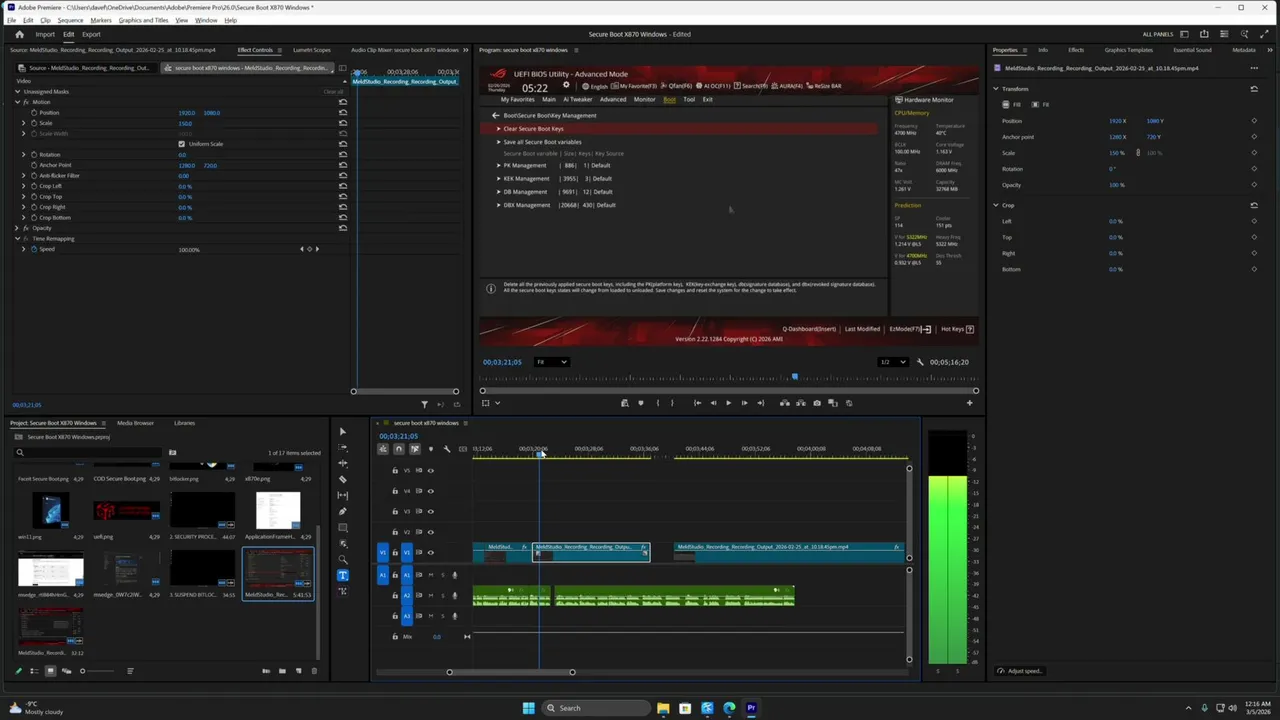Open the Graphics and Titles menu

143,20
